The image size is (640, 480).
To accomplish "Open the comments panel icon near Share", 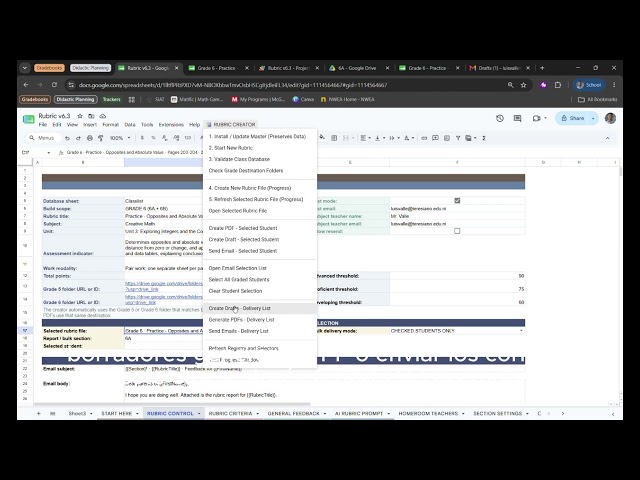I will coord(518,118).
